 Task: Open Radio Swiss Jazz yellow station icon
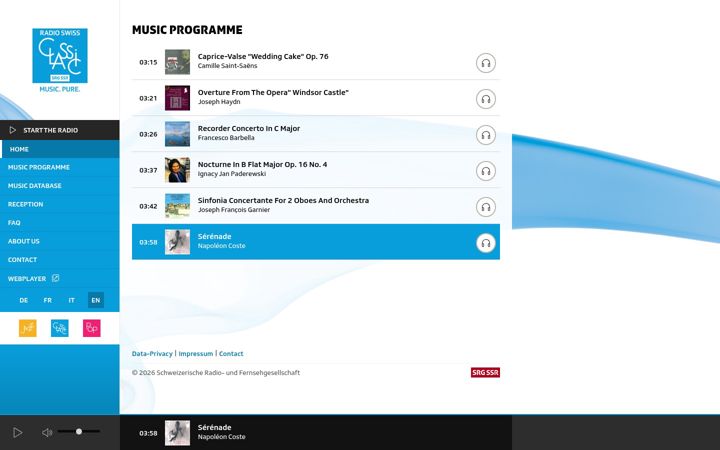pyautogui.click(x=28, y=328)
